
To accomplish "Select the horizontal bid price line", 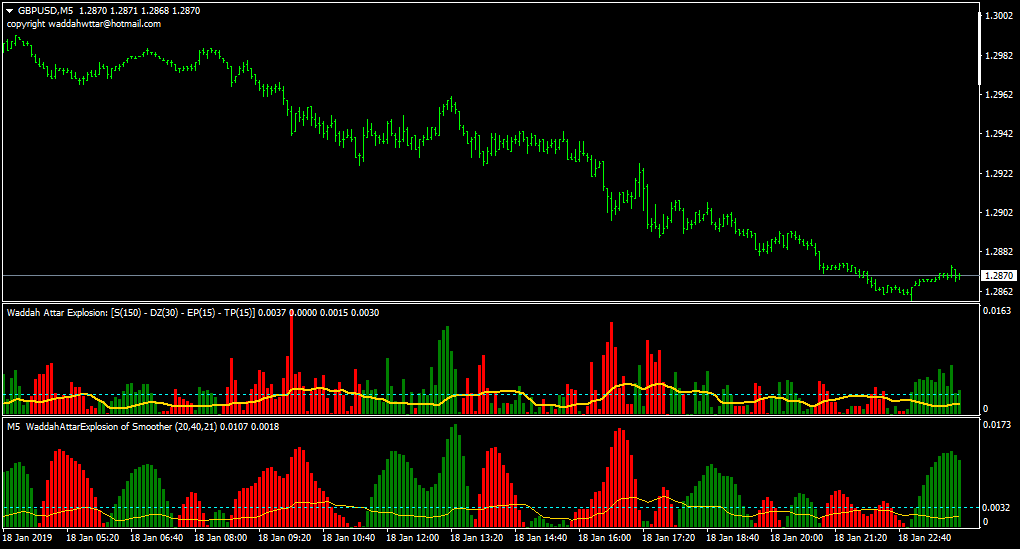I will click(490, 276).
